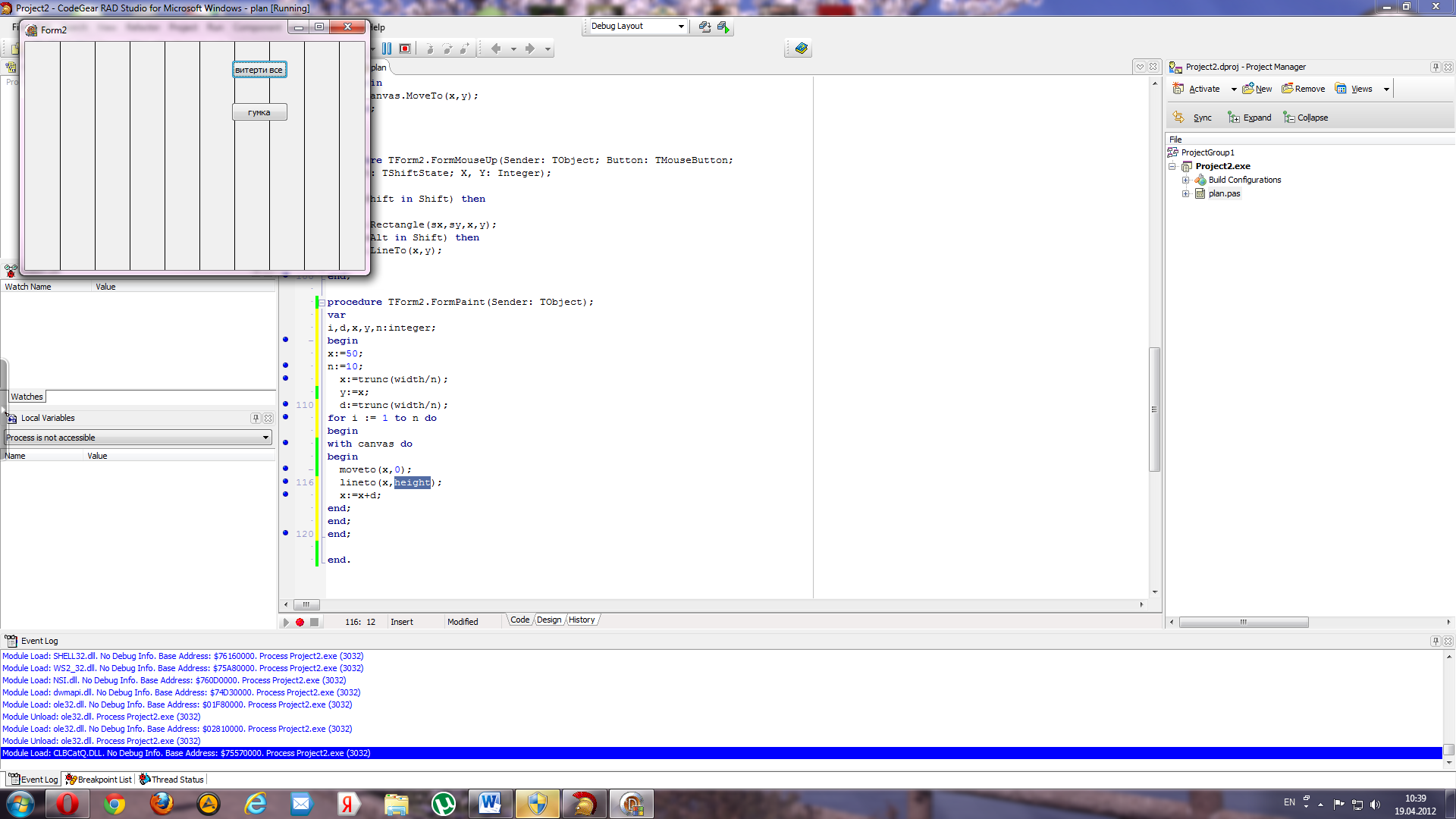Open the Thread Status tab
The image size is (1456, 819).
tap(171, 780)
